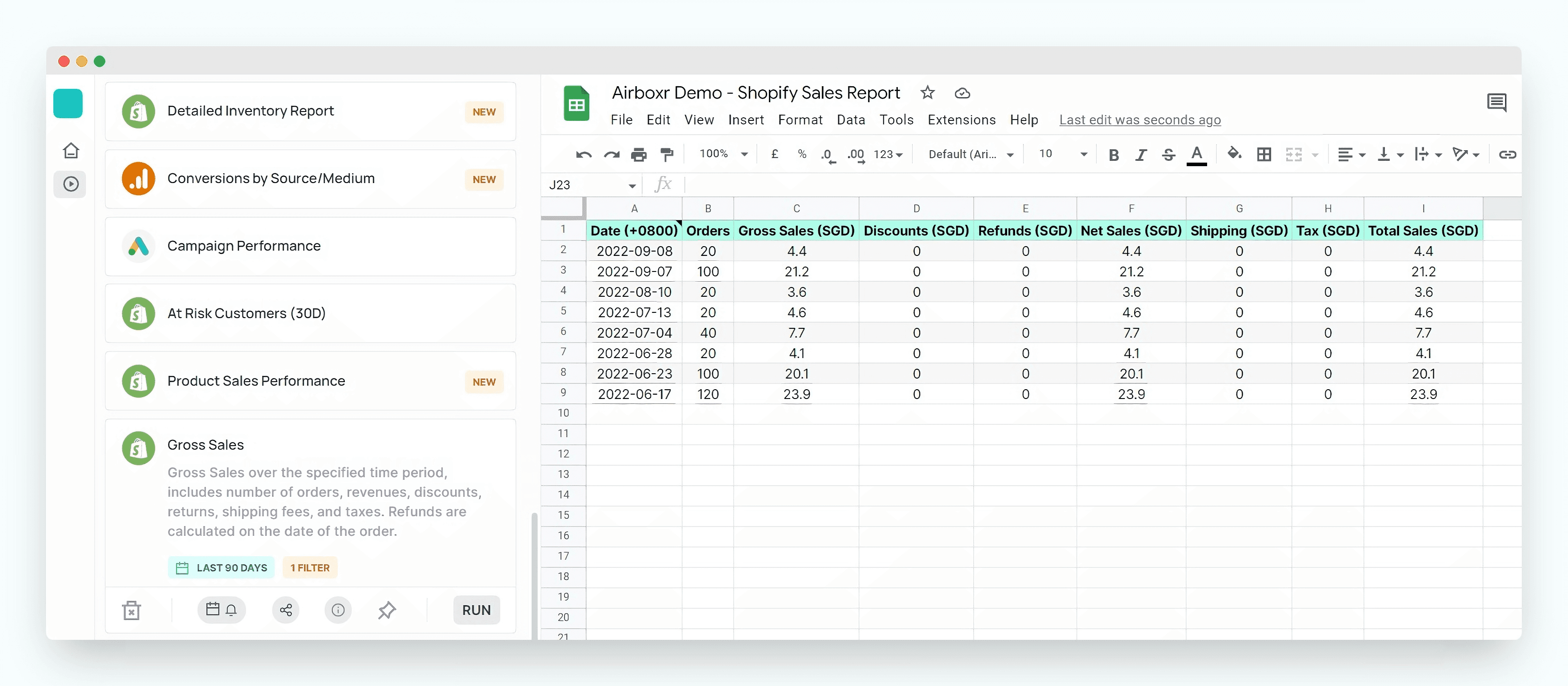Expand the font size 10 dropdown
Viewport: 1568px width, 686px height.
click(x=1062, y=154)
